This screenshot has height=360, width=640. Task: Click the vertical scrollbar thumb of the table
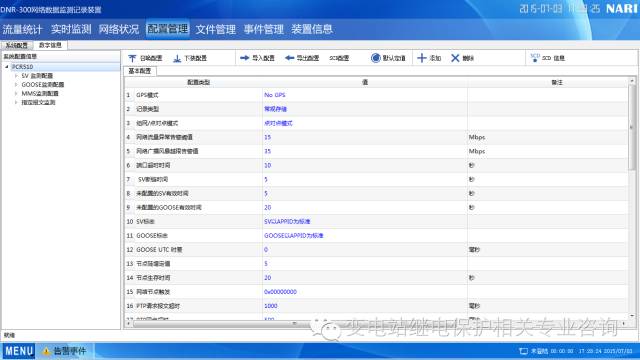(631, 127)
